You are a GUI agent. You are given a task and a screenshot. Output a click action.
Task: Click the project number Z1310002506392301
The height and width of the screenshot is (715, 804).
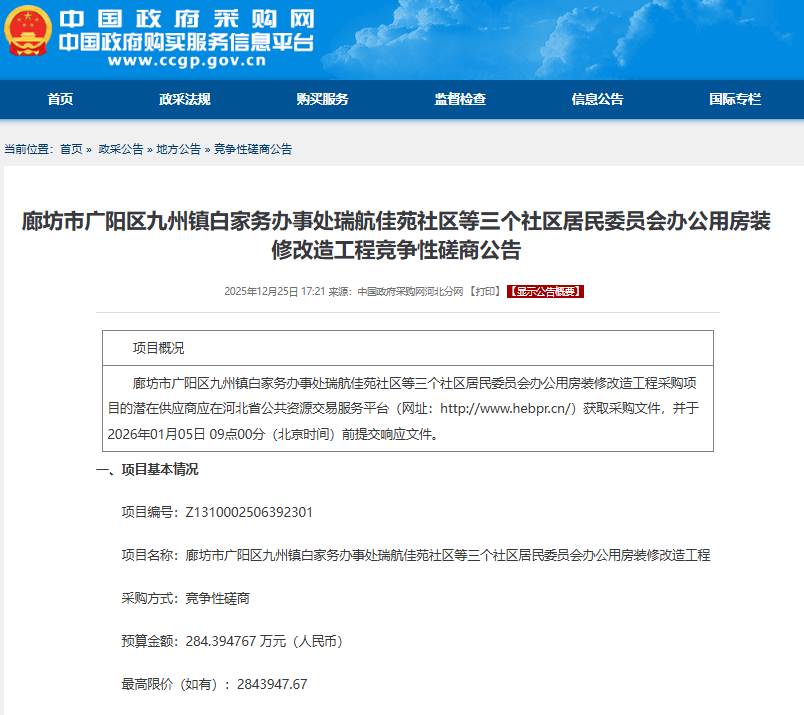point(249,512)
